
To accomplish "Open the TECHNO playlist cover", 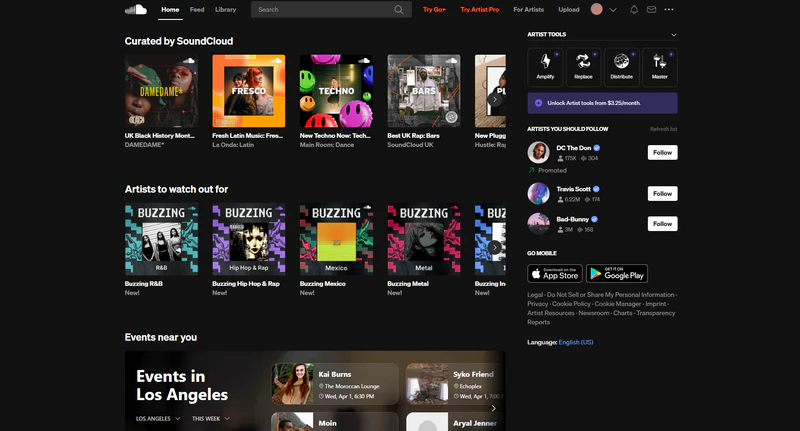I will (336, 91).
